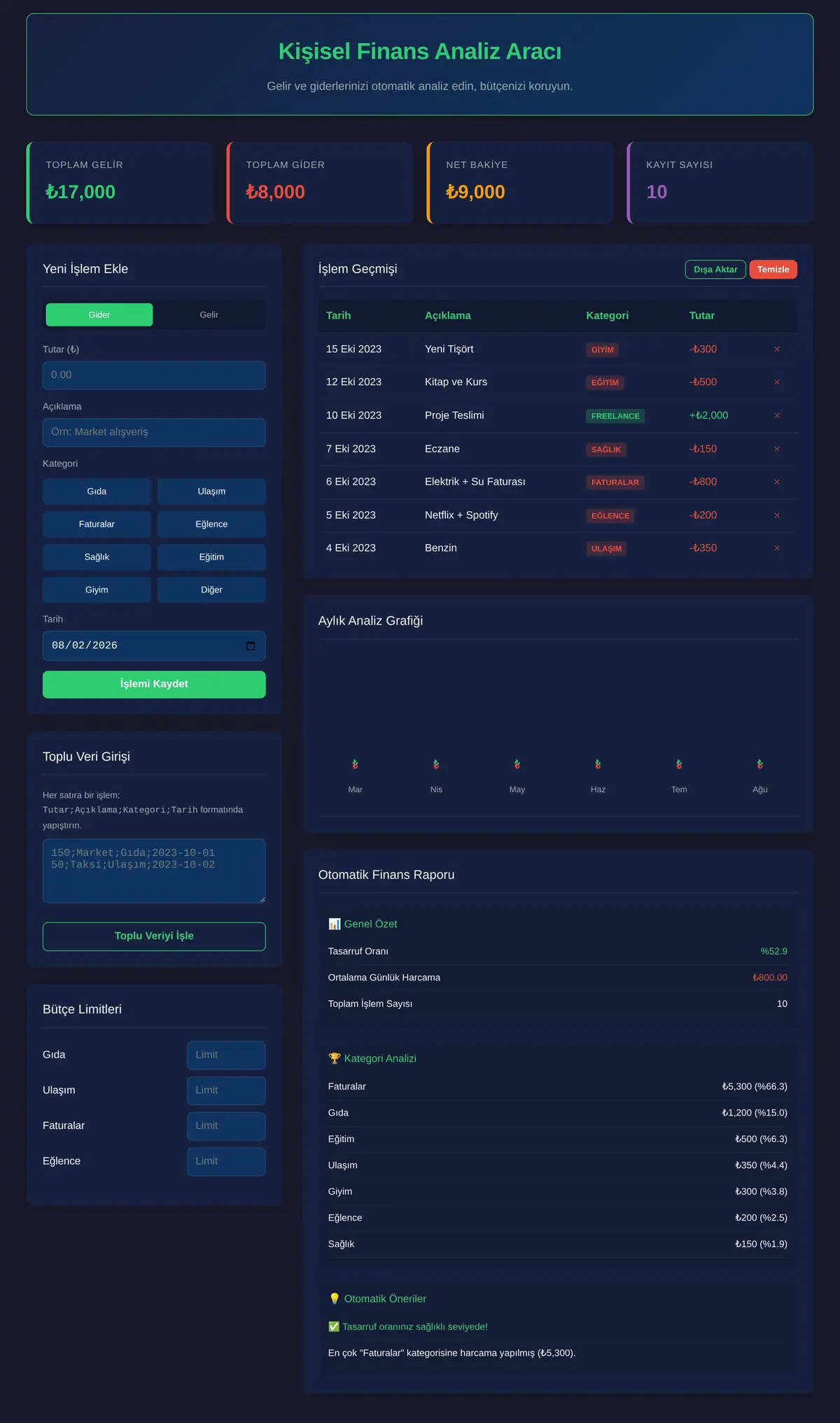This screenshot has width=840, height=1423.
Task: Remove the Eczane transaction row
Action: (x=777, y=449)
